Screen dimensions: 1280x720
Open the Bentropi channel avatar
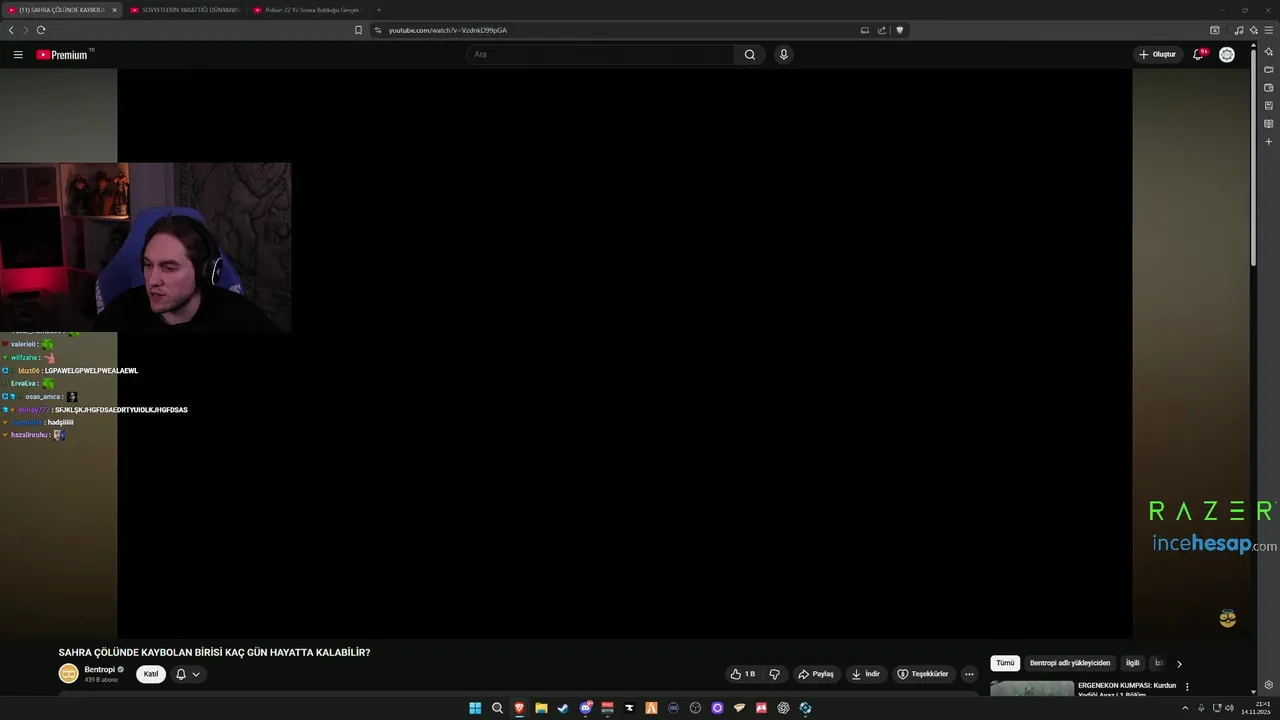click(x=68, y=674)
